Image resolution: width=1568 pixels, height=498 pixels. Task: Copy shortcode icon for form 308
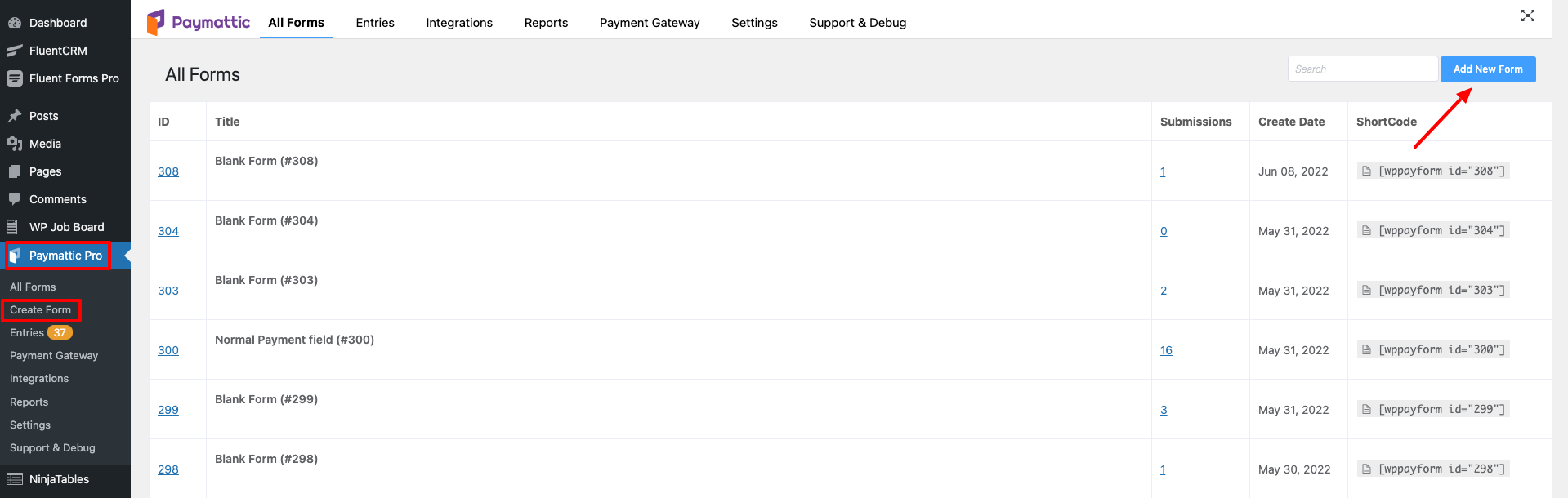(1366, 171)
